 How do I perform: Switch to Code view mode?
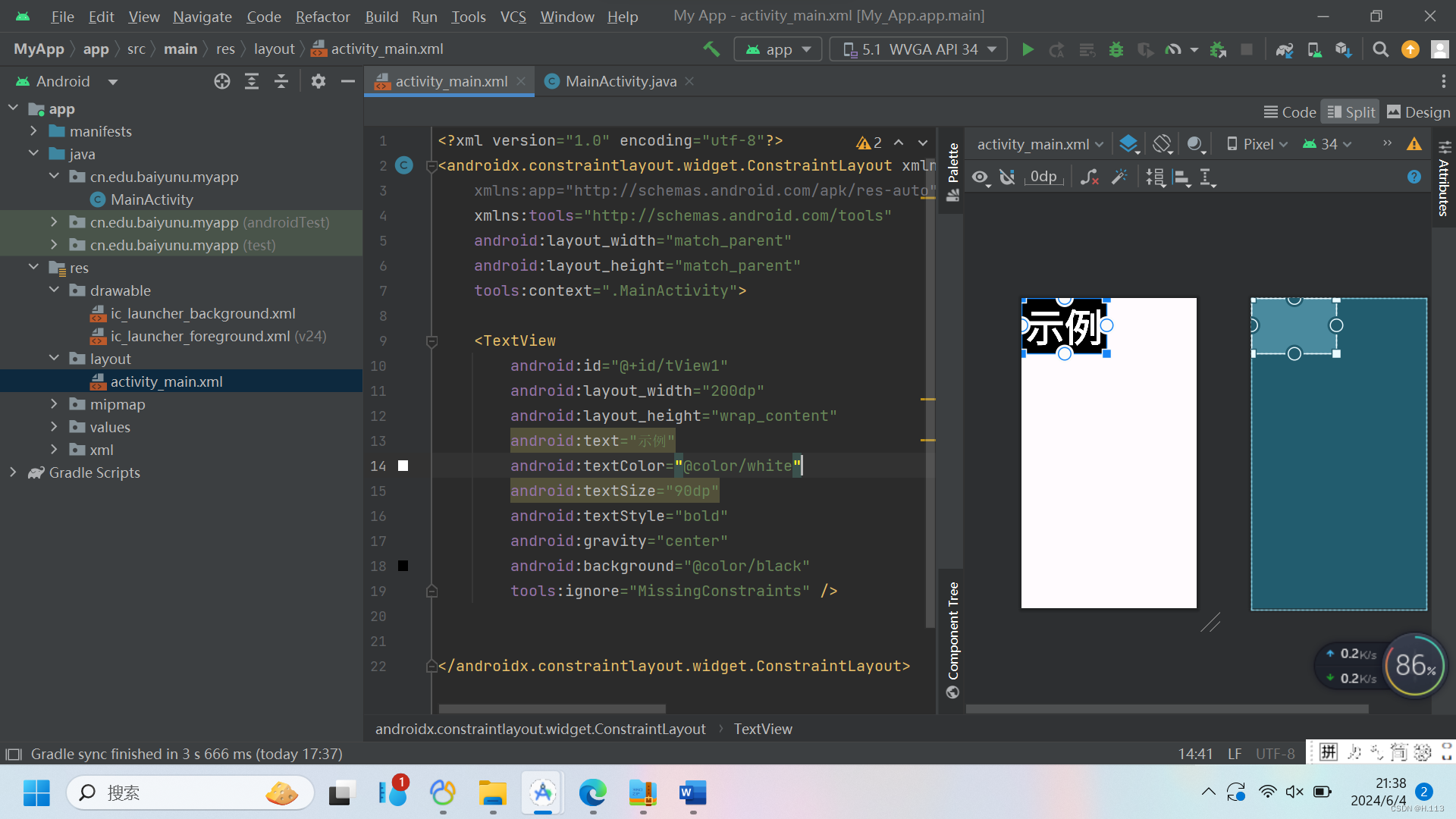1289,112
